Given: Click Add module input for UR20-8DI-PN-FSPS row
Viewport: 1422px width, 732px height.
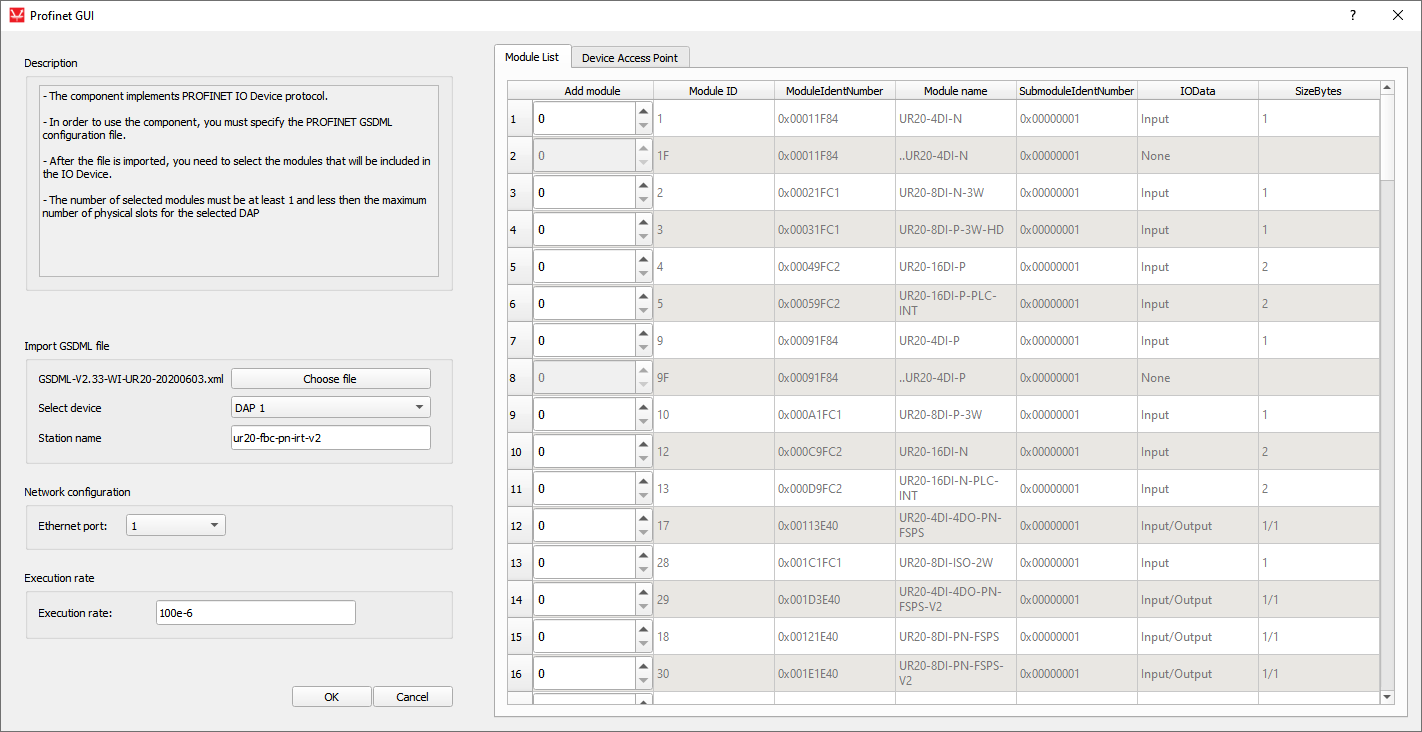Looking at the screenshot, I should [583, 637].
